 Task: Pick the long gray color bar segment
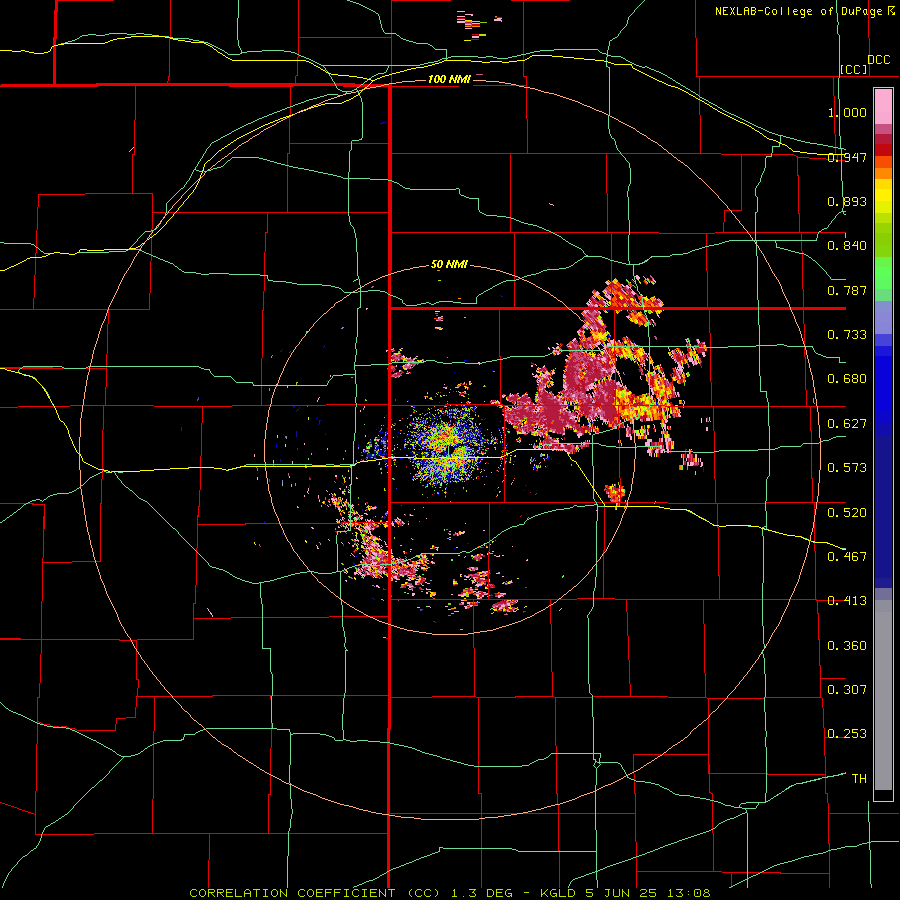tap(883, 695)
